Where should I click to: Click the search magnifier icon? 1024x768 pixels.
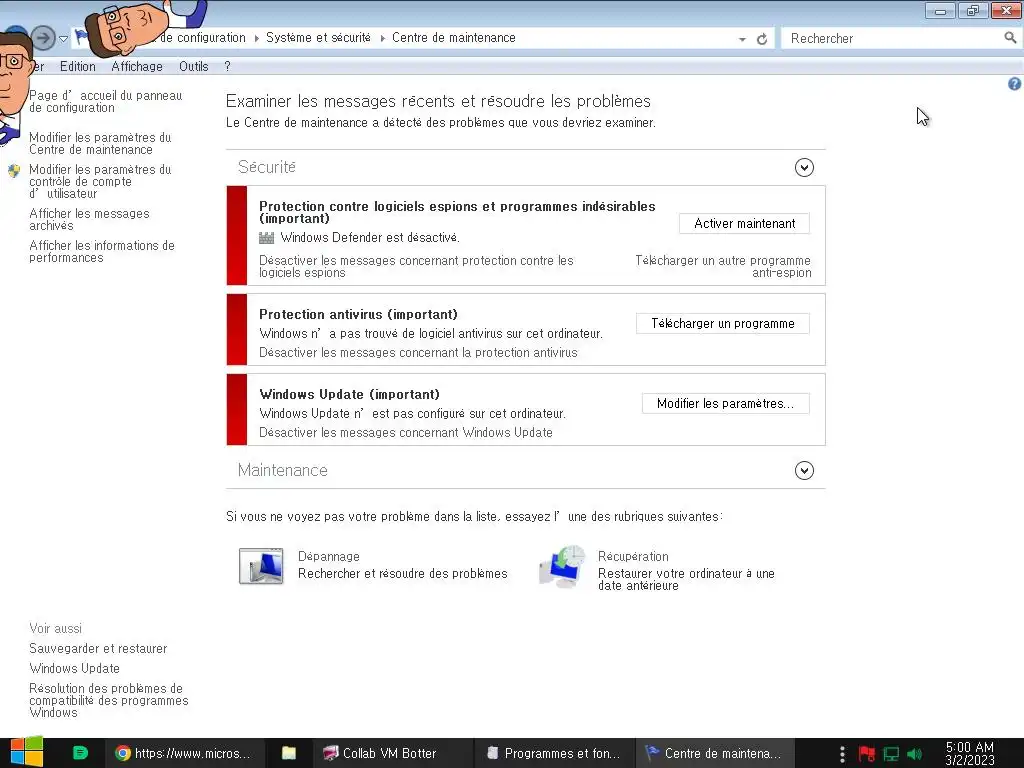(x=1010, y=38)
